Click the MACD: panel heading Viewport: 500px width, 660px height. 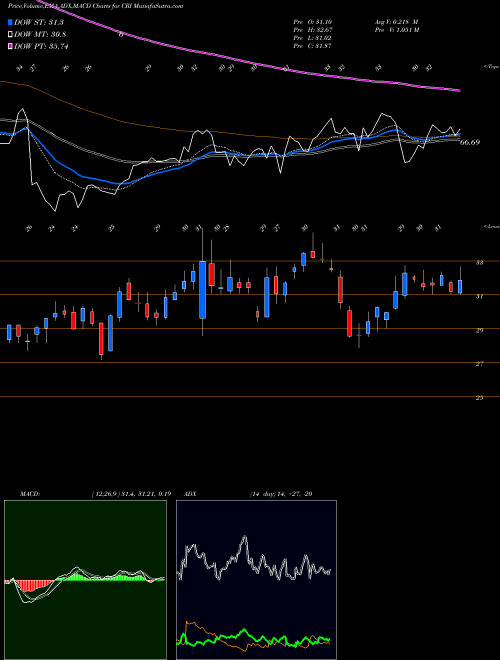pos(30,494)
